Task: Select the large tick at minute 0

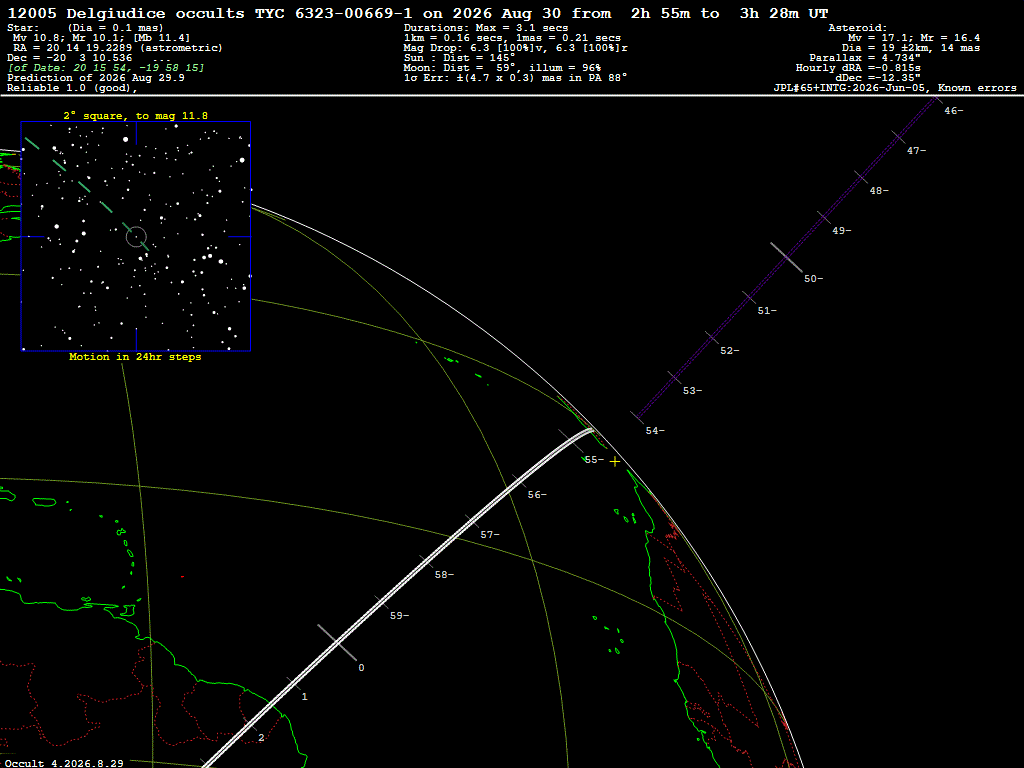Action: tap(337, 642)
